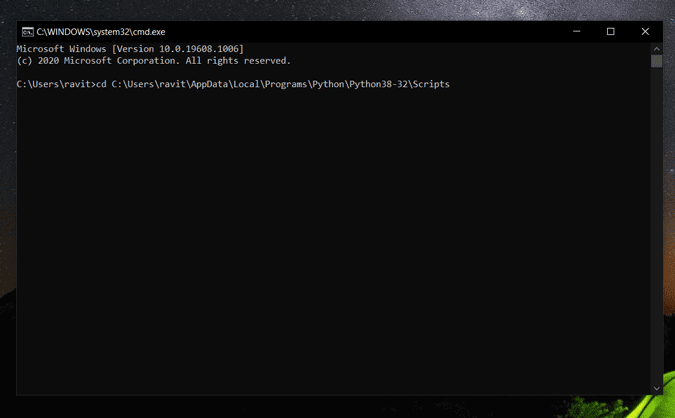Minimize the Command Prompt window
Screen dimensions: 675x418
click(x=577, y=32)
